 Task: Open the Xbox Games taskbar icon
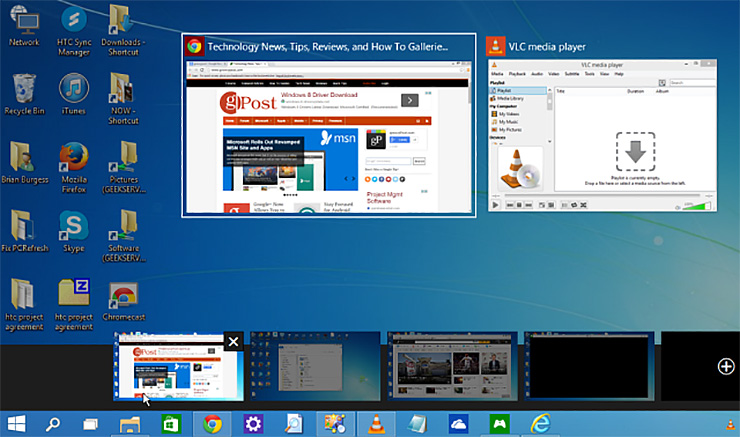pos(499,424)
